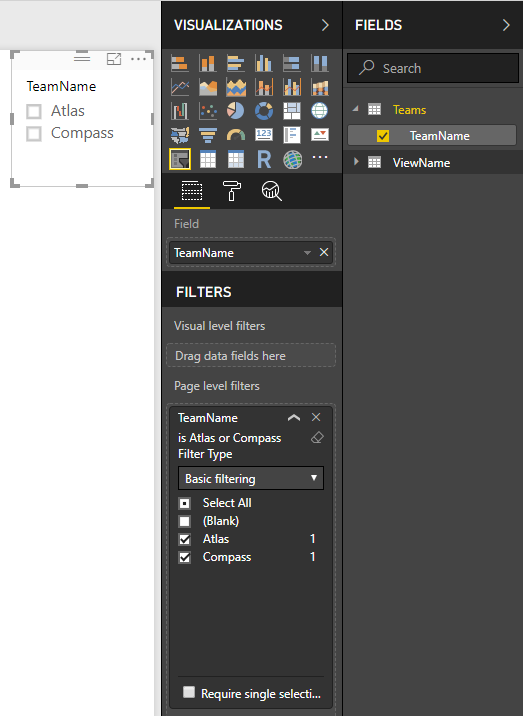This screenshot has width=523, height=716.
Task: Collapse the Visualizations pane
Action: [x=325, y=25]
